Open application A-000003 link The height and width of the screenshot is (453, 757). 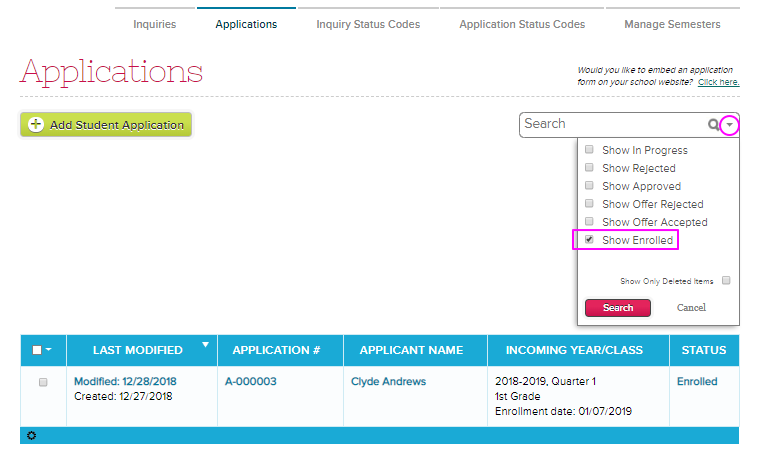pyautogui.click(x=251, y=382)
